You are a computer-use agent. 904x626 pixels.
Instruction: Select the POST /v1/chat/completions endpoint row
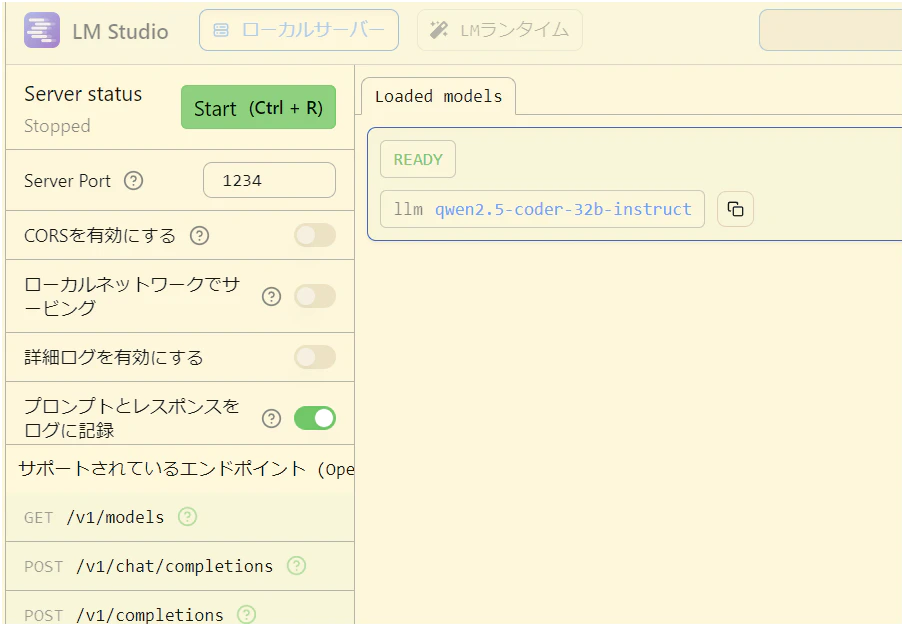180,566
